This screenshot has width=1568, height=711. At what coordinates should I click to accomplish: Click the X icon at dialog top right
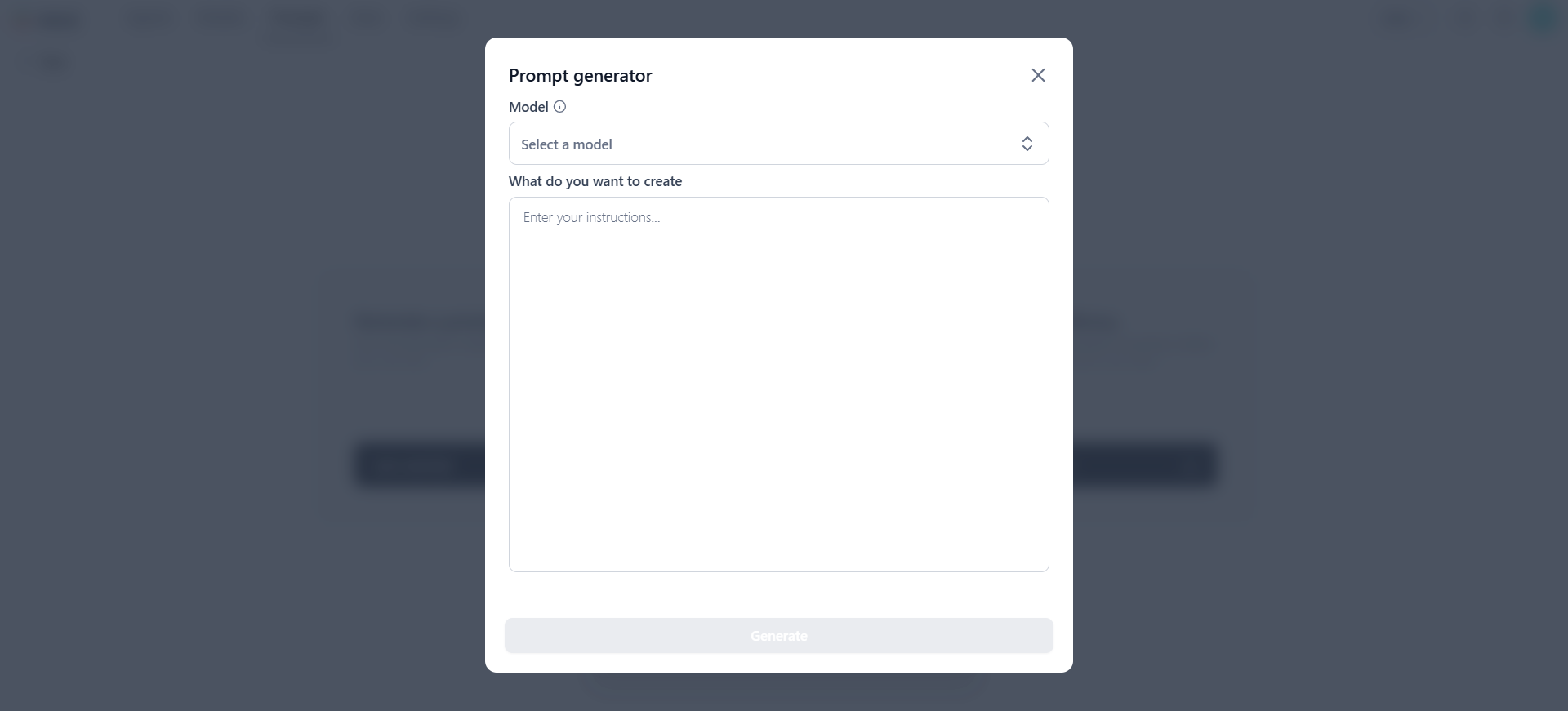(x=1038, y=75)
